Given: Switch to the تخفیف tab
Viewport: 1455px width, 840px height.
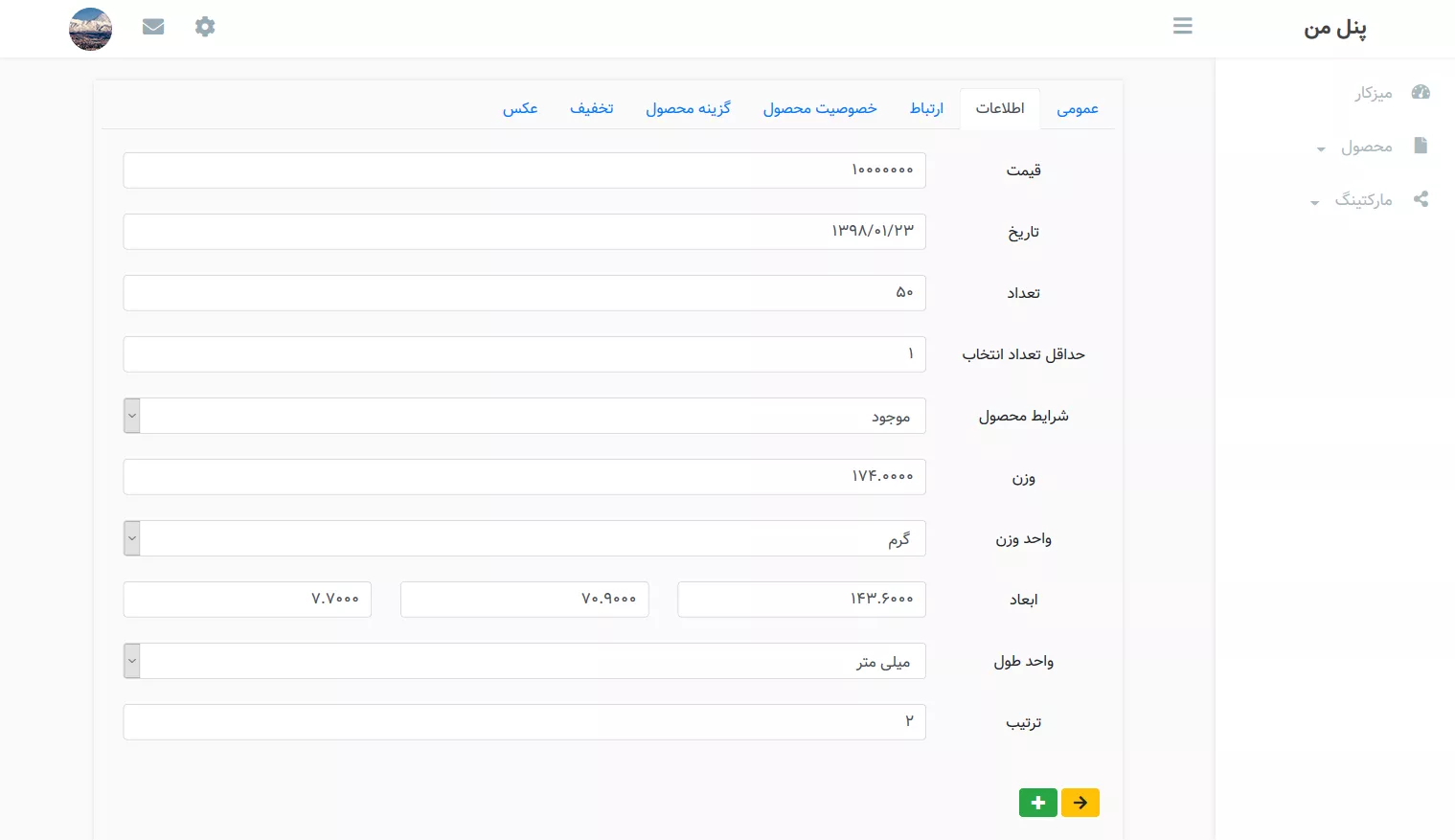Looking at the screenshot, I should coord(592,108).
